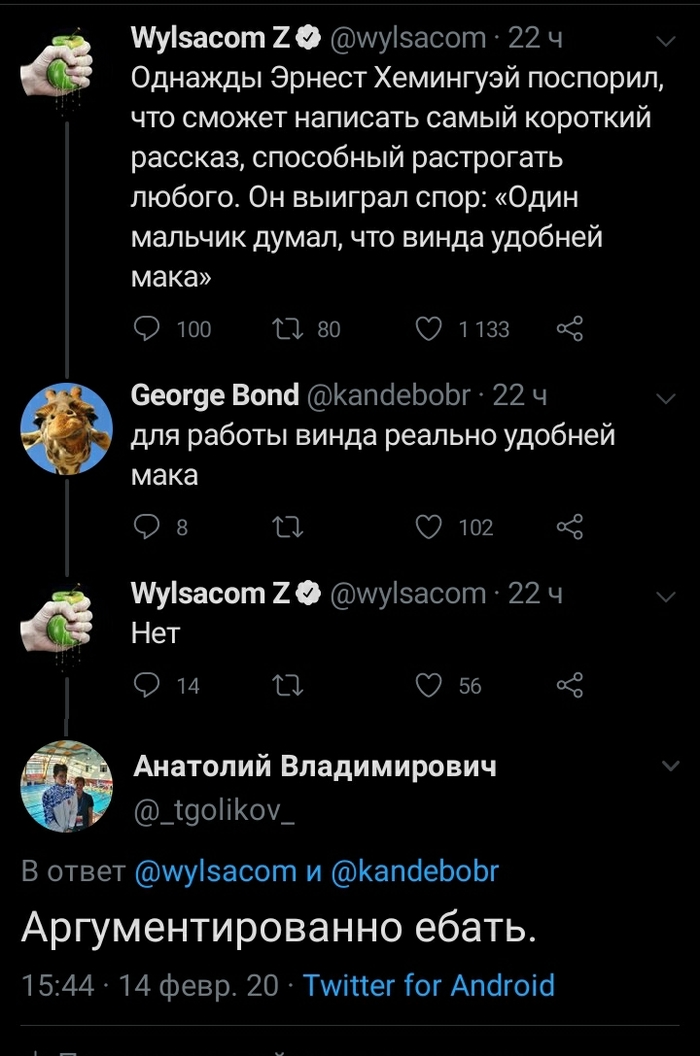Expand options menu for George Bond's tweet
The height and width of the screenshot is (1056, 700).
(666, 399)
